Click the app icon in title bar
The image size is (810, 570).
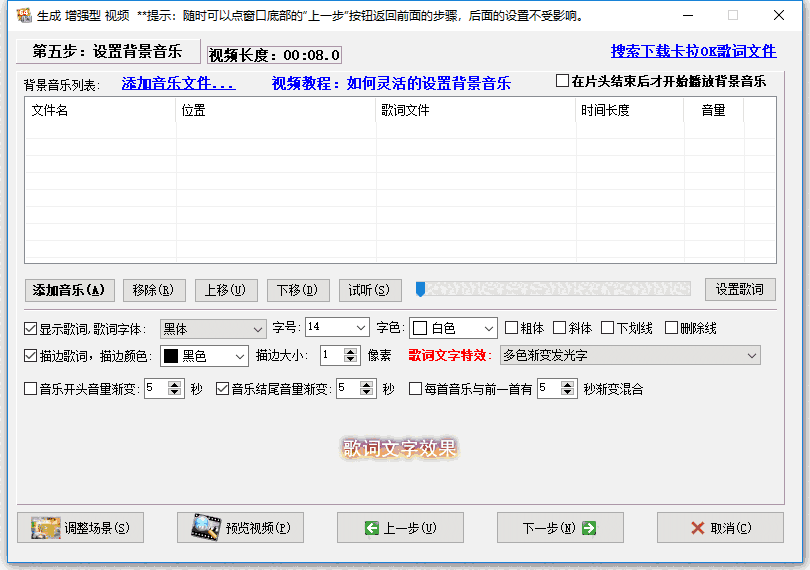click(24, 15)
